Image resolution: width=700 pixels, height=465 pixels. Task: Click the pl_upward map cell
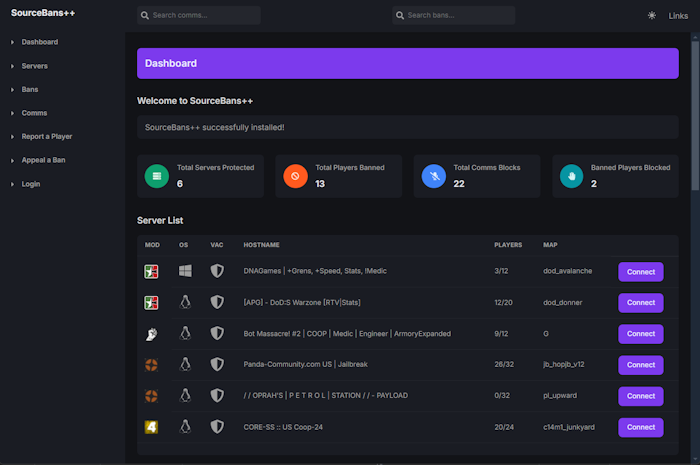coord(560,396)
